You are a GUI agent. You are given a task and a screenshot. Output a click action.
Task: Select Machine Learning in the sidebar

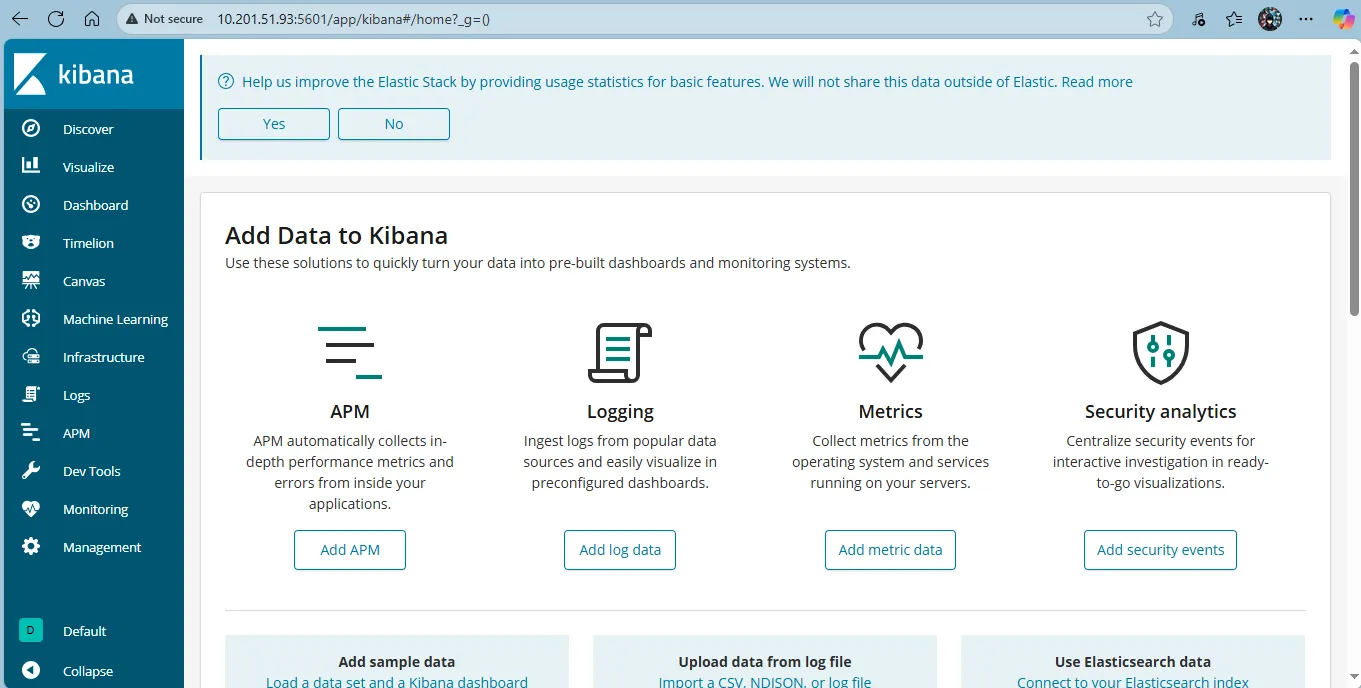point(115,319)
